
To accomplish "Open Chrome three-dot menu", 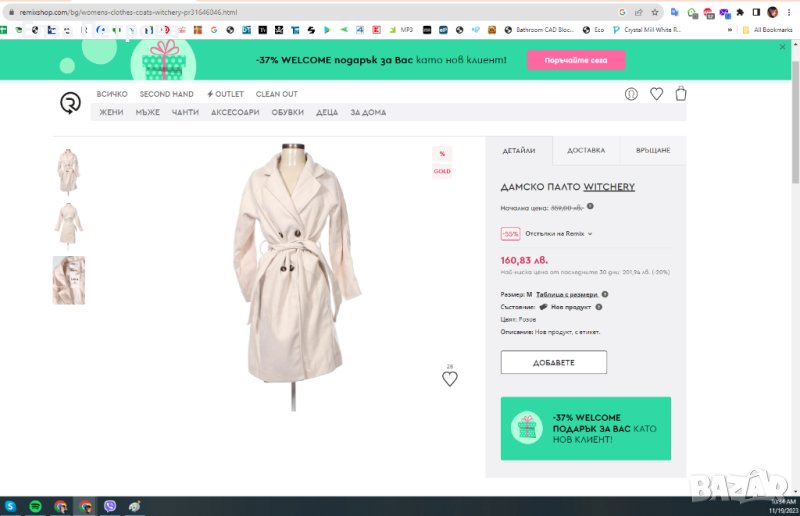I will [789, 12].
